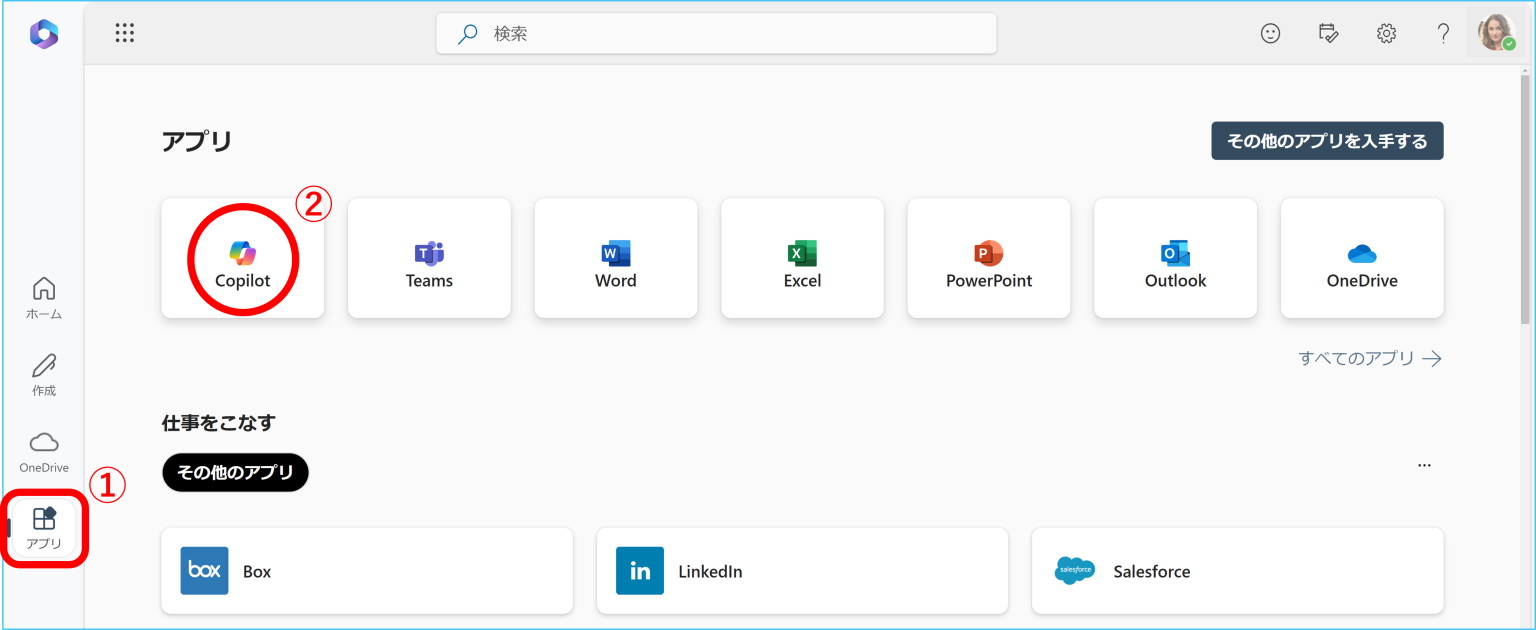Follow the すべてのアプリ link
The image size is (1536, 630).
pyautogui.click(x=1369, y=358)
